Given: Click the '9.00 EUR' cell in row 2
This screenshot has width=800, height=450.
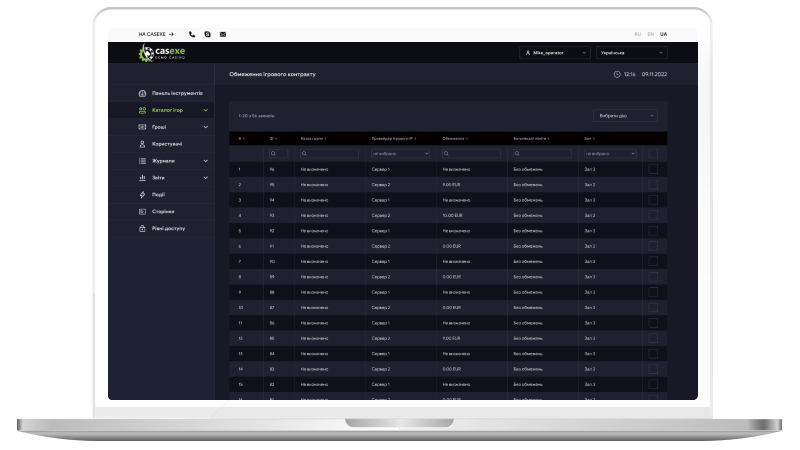Looking at the screenshot, I should (x=452, y=185).
